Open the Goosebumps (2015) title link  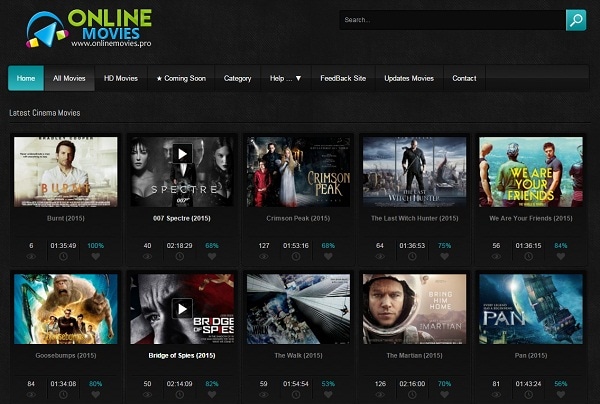pos(66,356)
